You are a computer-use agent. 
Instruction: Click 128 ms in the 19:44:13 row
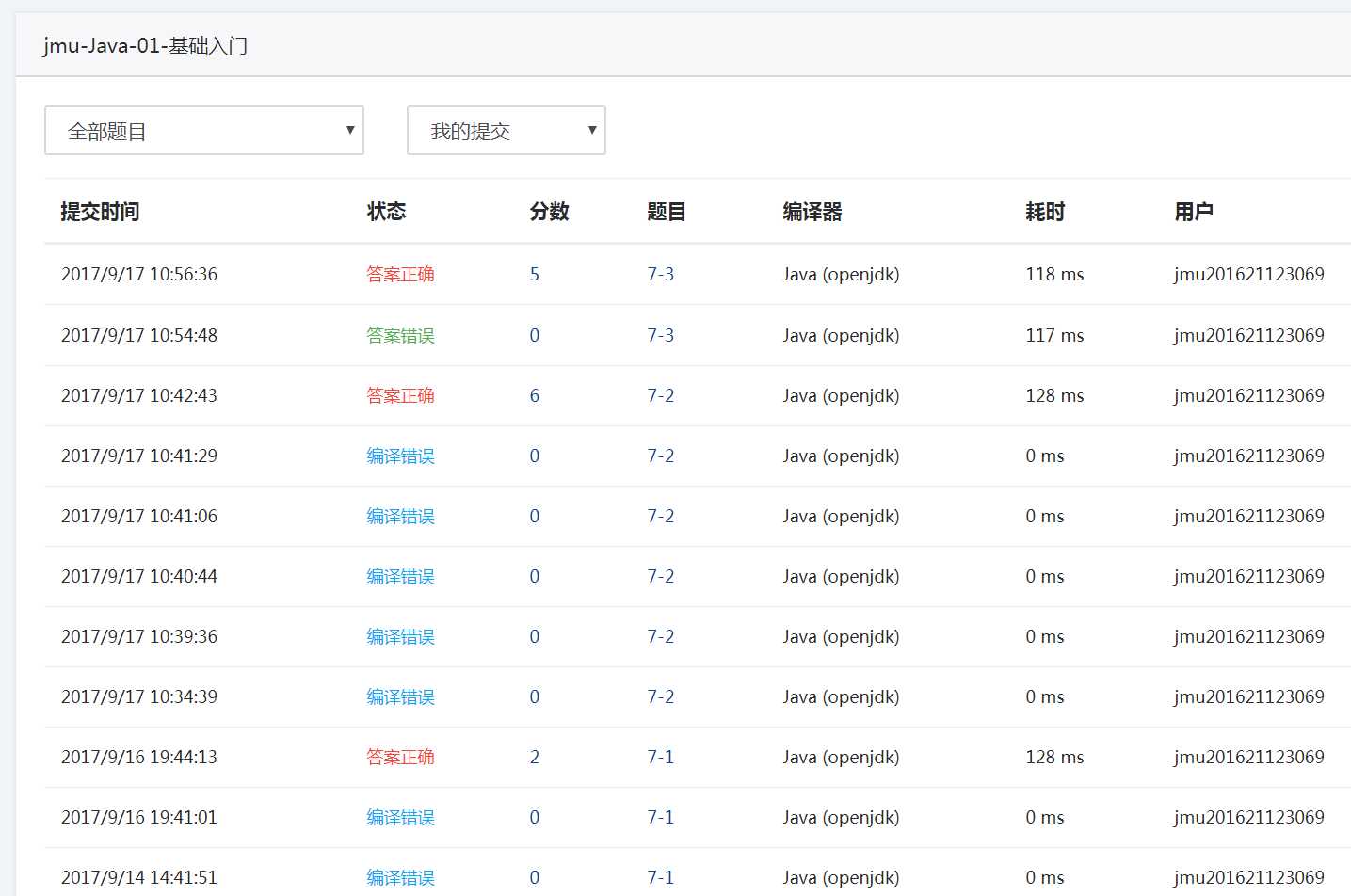click(1054, 757)
